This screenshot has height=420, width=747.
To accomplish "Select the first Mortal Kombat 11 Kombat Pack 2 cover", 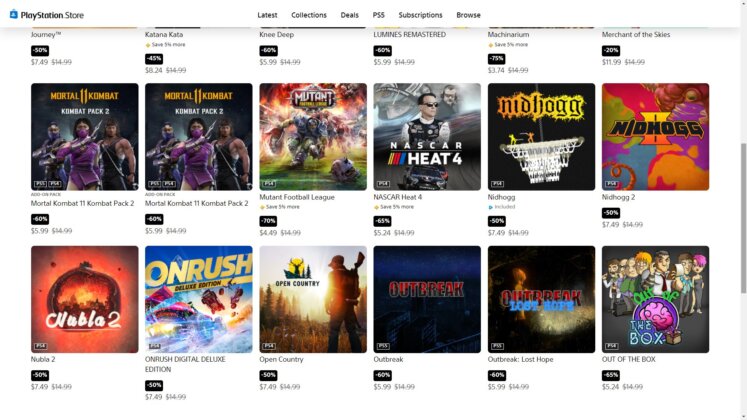I will (85, 137).
